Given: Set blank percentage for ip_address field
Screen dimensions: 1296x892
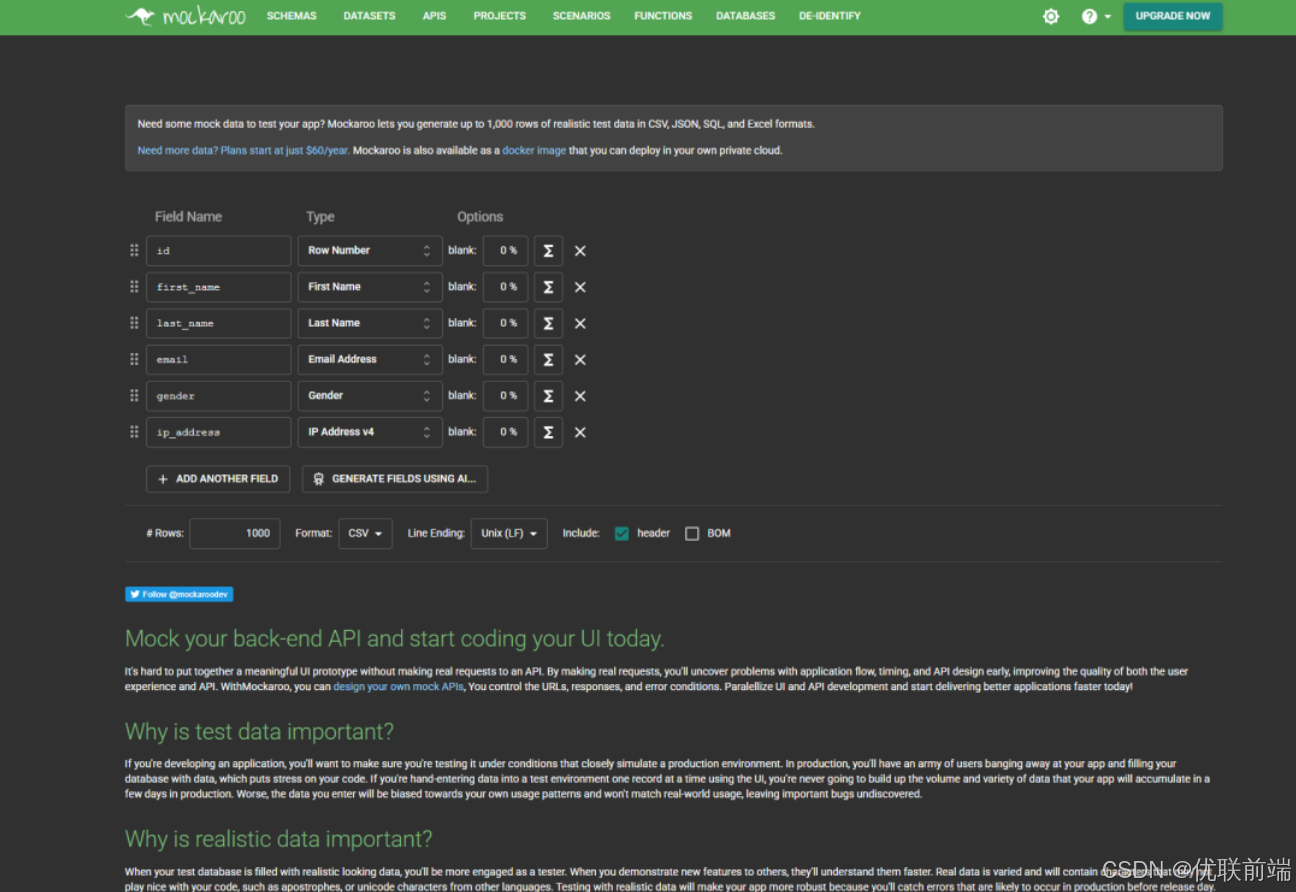Looking at the screenshot, I should coord(505,432).
